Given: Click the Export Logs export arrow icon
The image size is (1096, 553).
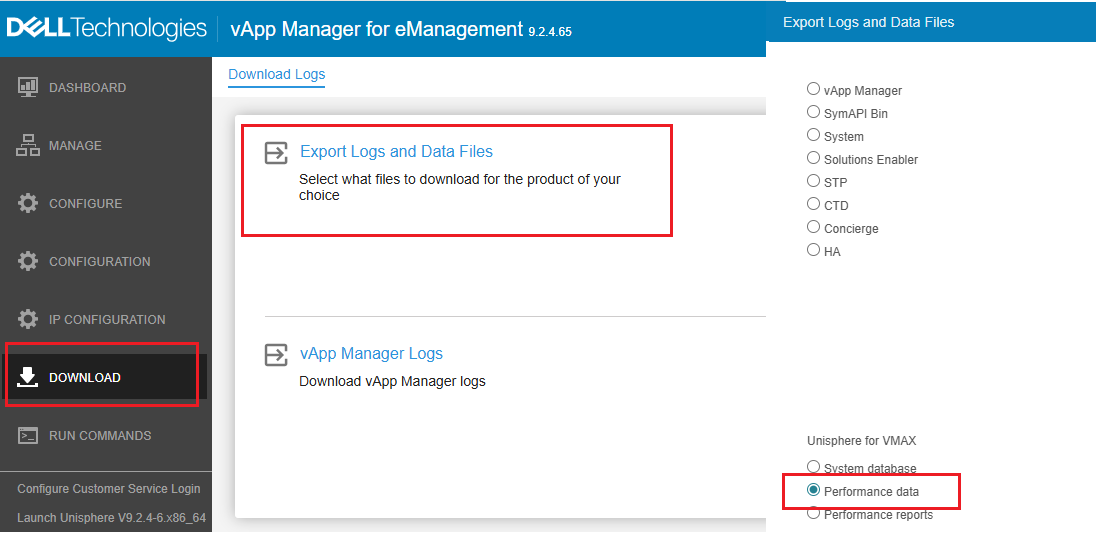Looking at the screenshot, I should (276, 152).
